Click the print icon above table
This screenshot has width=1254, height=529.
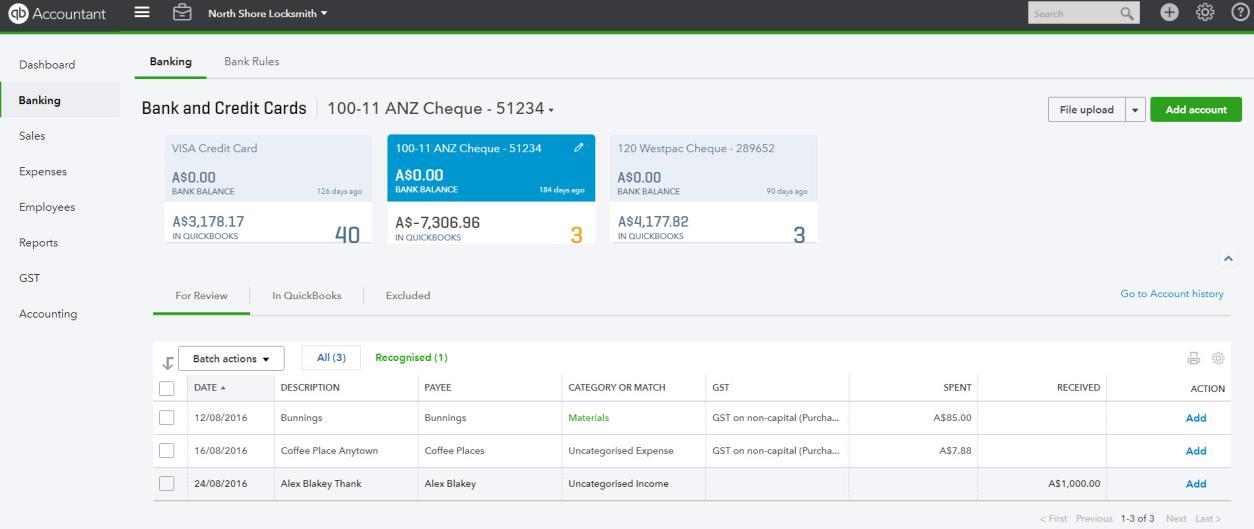1193,358
